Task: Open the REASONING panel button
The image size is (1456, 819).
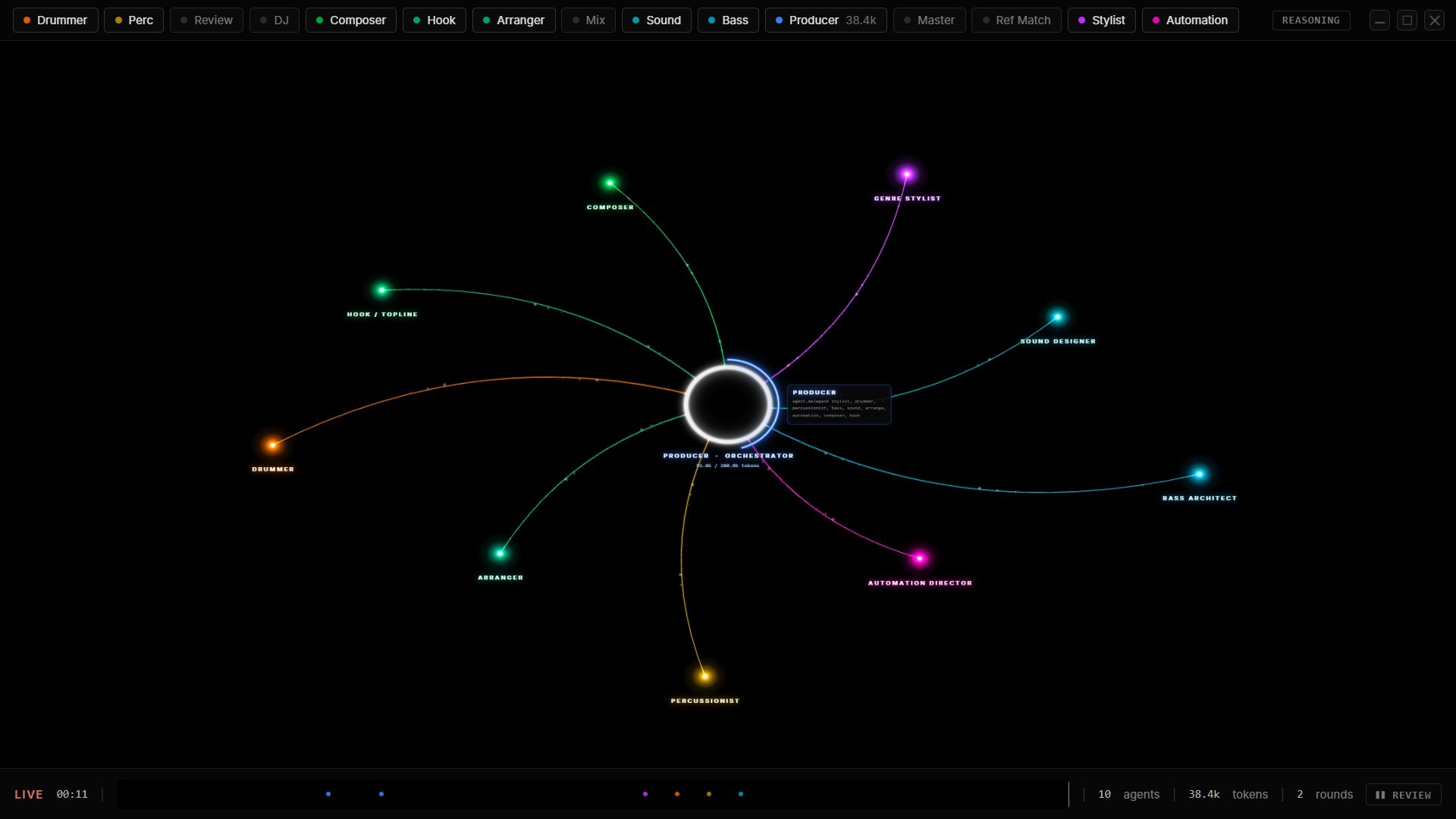Action: tap(1311, 20)
